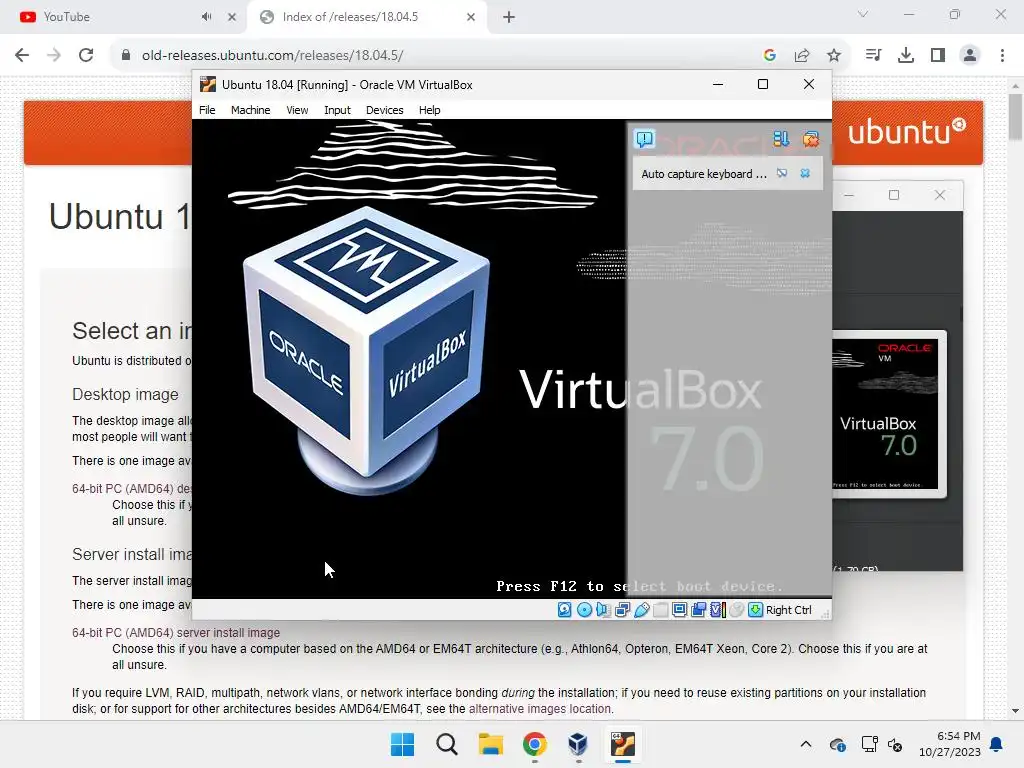
Task: Click the notification sort order icon
Action: coord(781,138)
